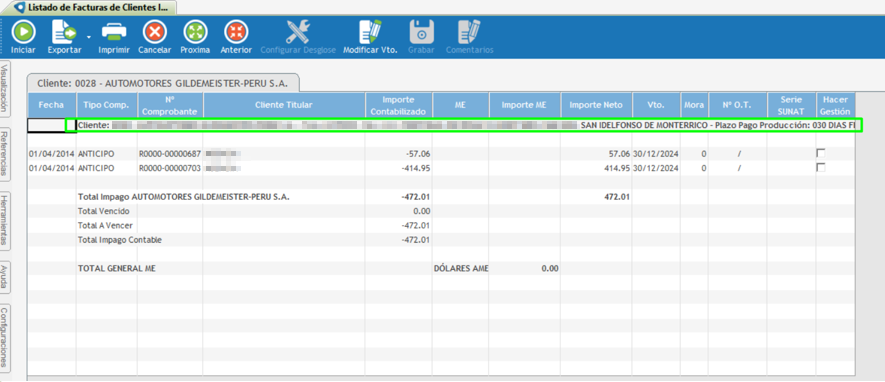Click Configurar Desglose tools icon
885x382 pixels.
(297, 32)
